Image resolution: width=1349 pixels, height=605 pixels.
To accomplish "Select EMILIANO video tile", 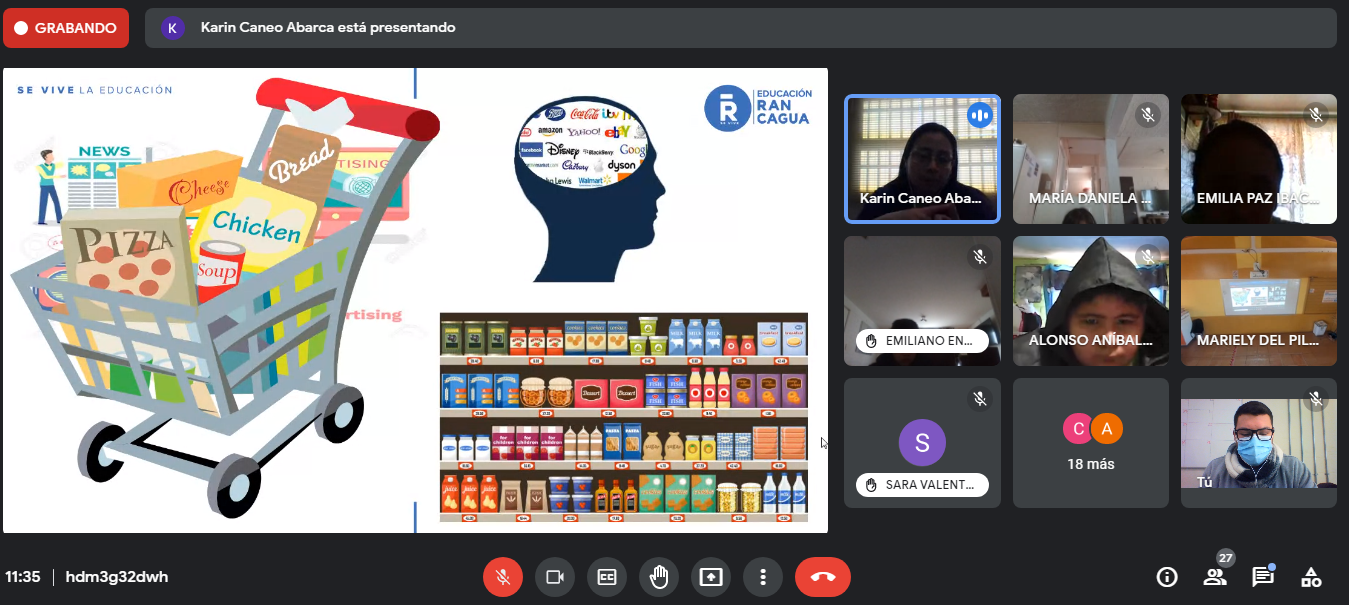I will coord(922,301).
